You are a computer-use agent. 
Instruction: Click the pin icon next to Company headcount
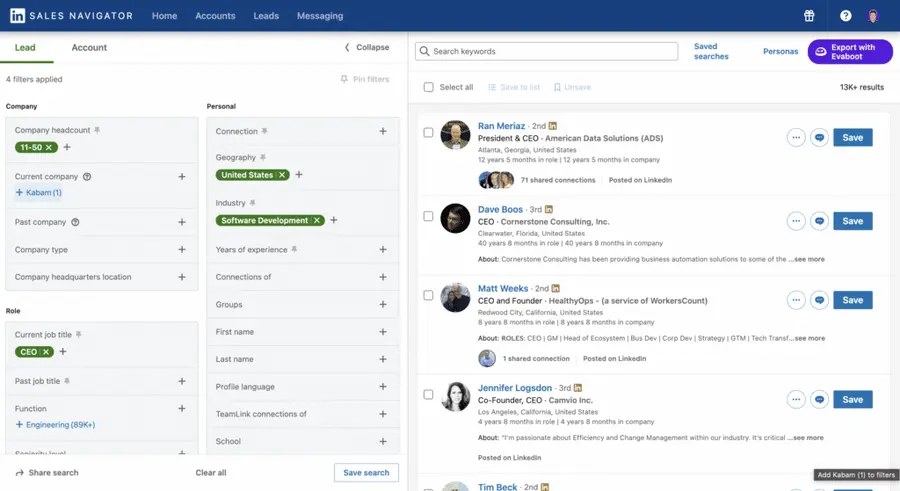tap(98, 130)
